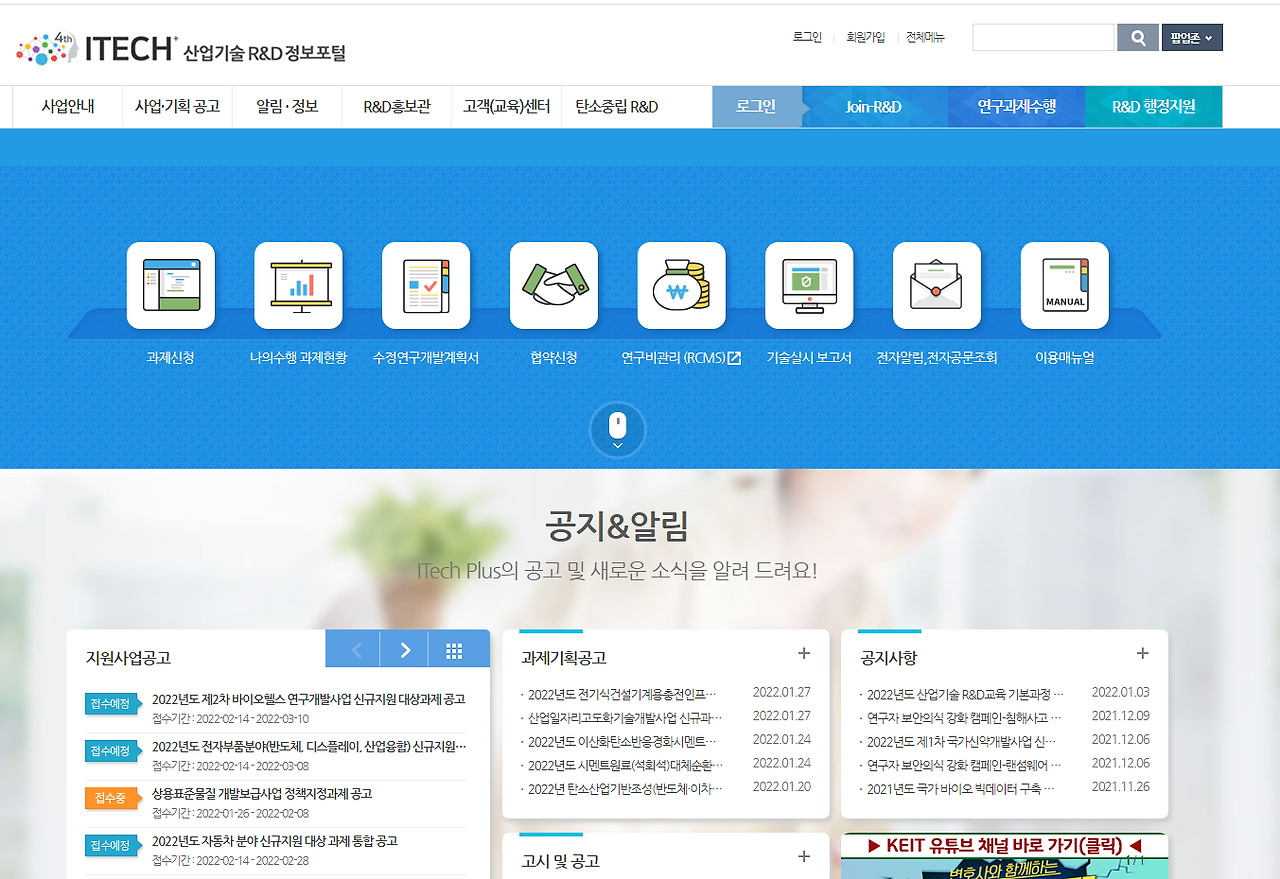Open grid view of announcement carousel
1280x879 pixels.
[456, 648]
